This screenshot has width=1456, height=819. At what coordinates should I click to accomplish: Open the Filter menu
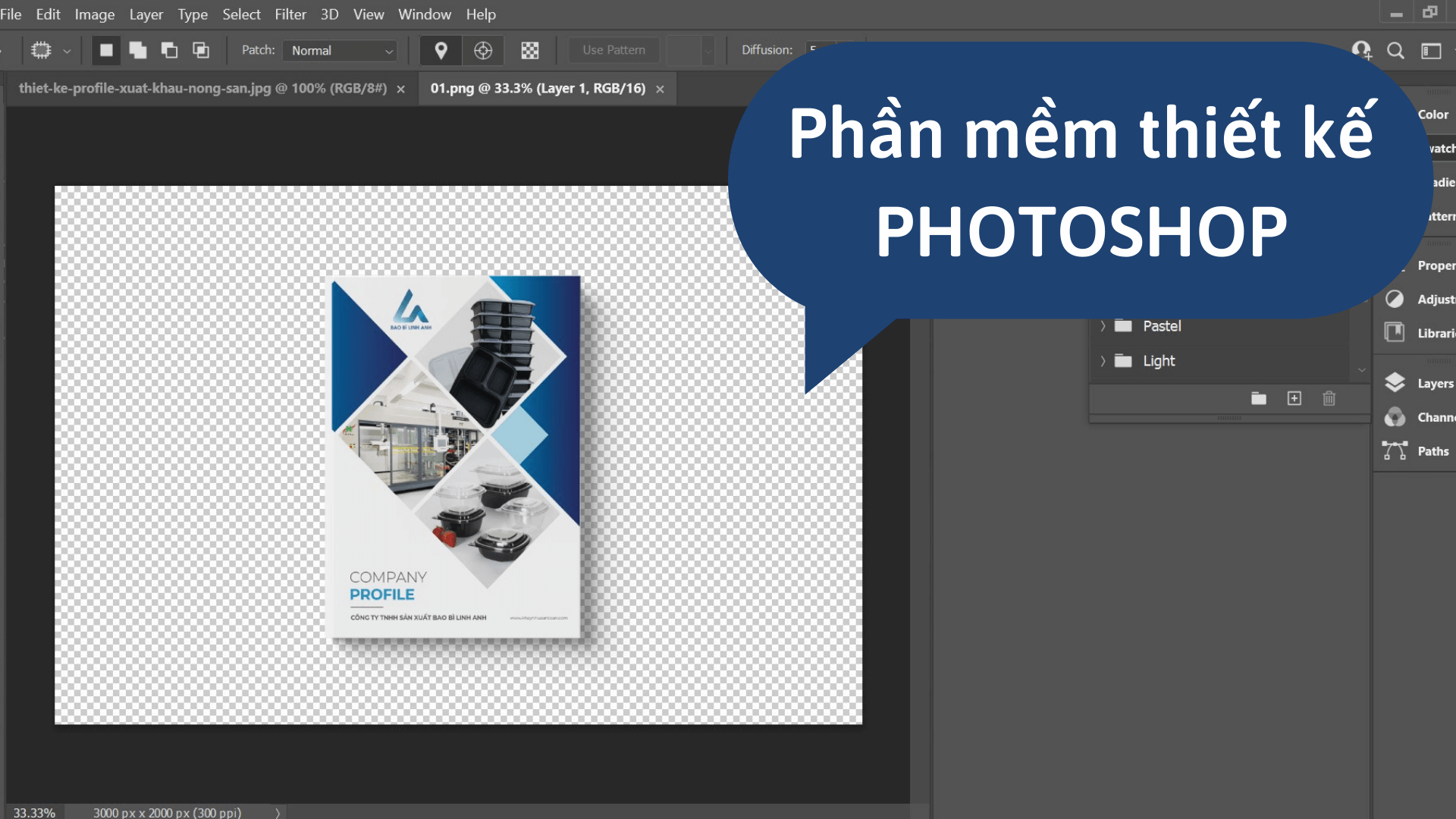290,14
